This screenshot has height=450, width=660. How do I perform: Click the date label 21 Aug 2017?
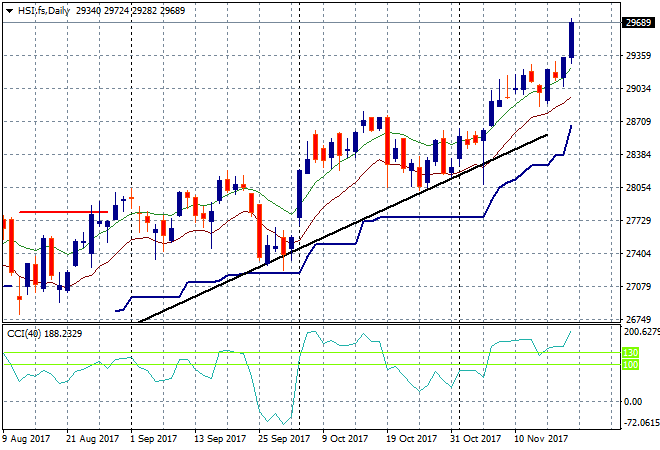93,439
